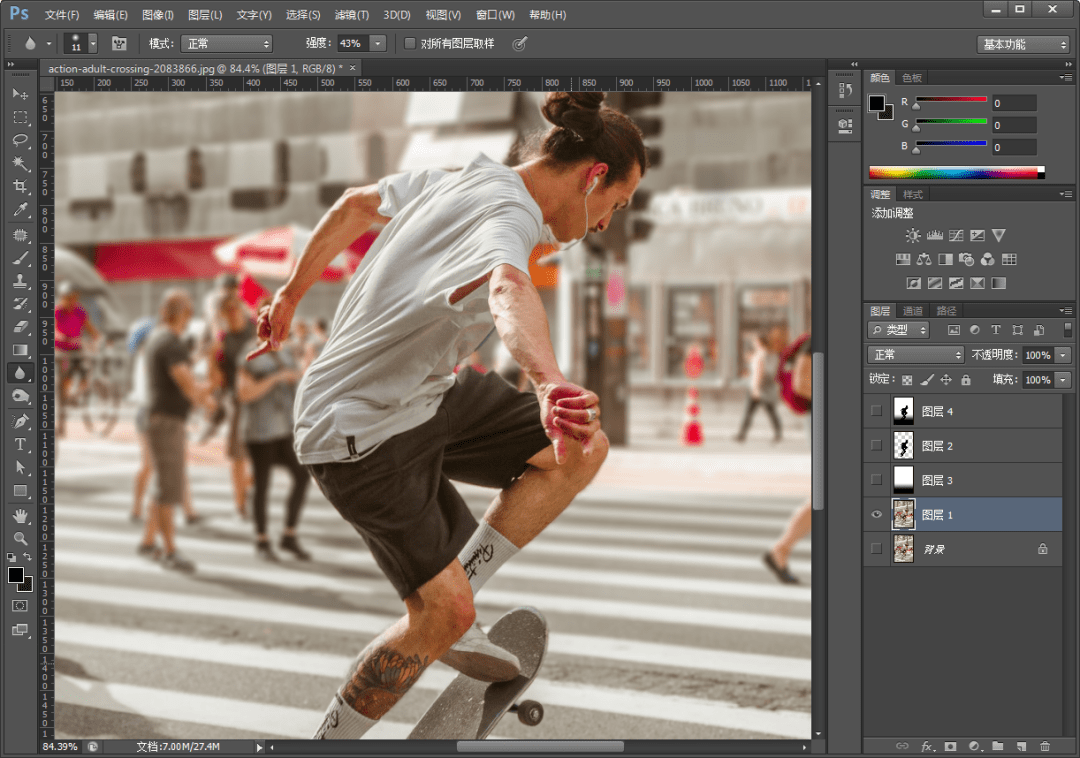This screenshot has height=758, width=1080.
Task: Enable sample all layers checkbox
Action: pos(410,44)
